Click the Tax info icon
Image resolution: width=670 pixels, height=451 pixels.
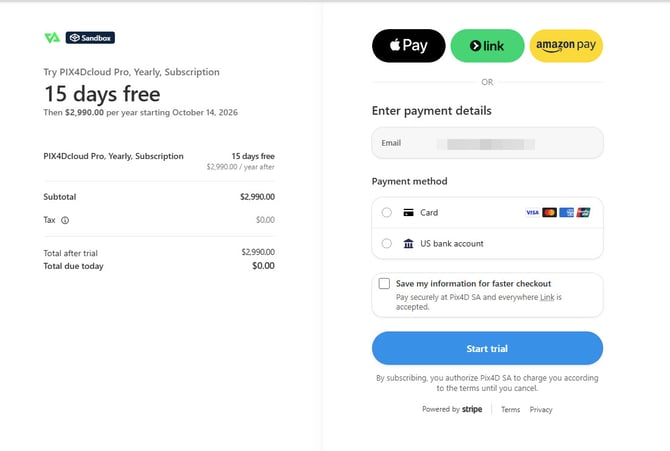(x=65, y=220)
